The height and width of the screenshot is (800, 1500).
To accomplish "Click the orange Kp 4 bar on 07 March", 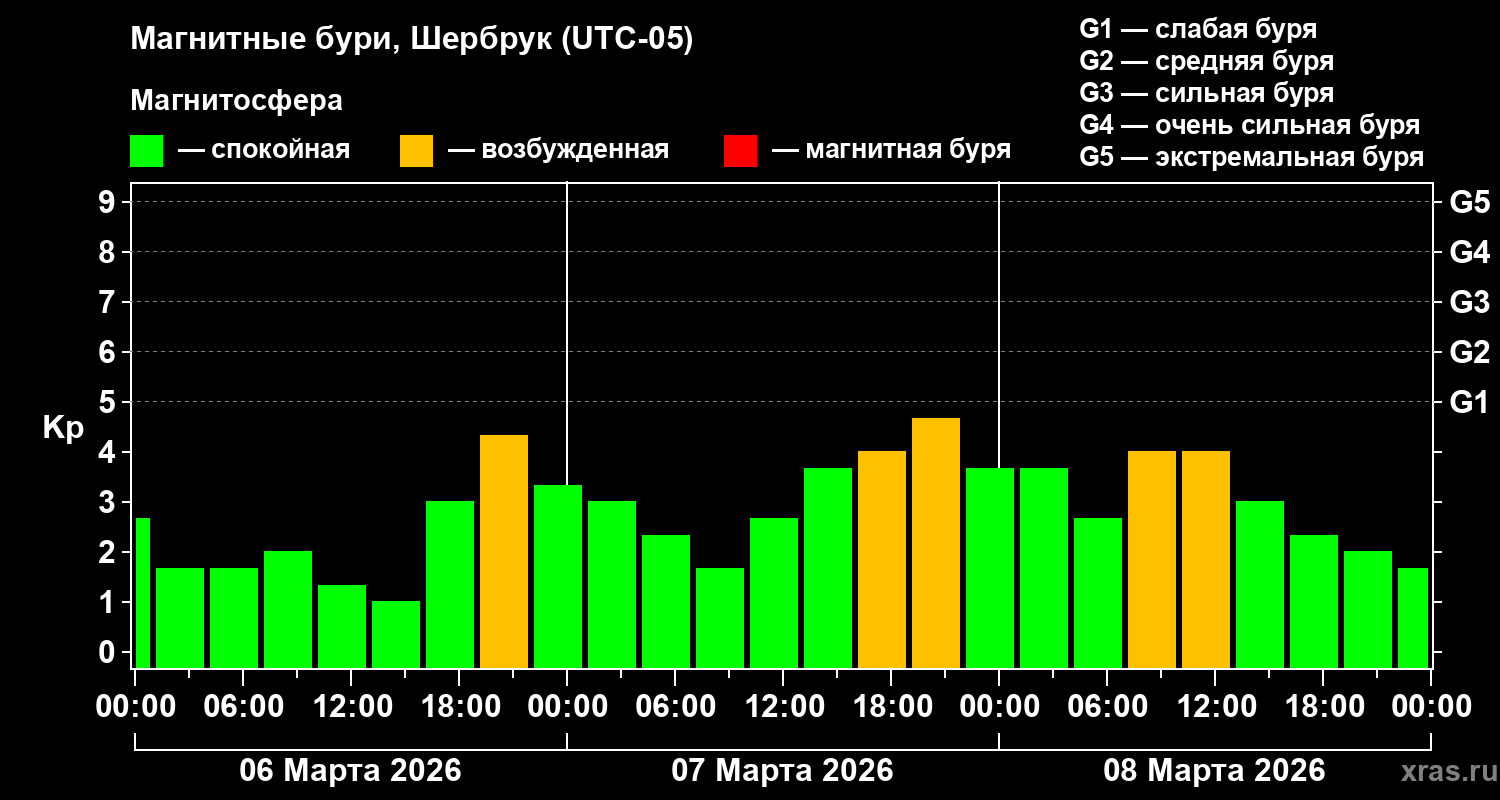I will pyautogui.click(x=882, y=559).
